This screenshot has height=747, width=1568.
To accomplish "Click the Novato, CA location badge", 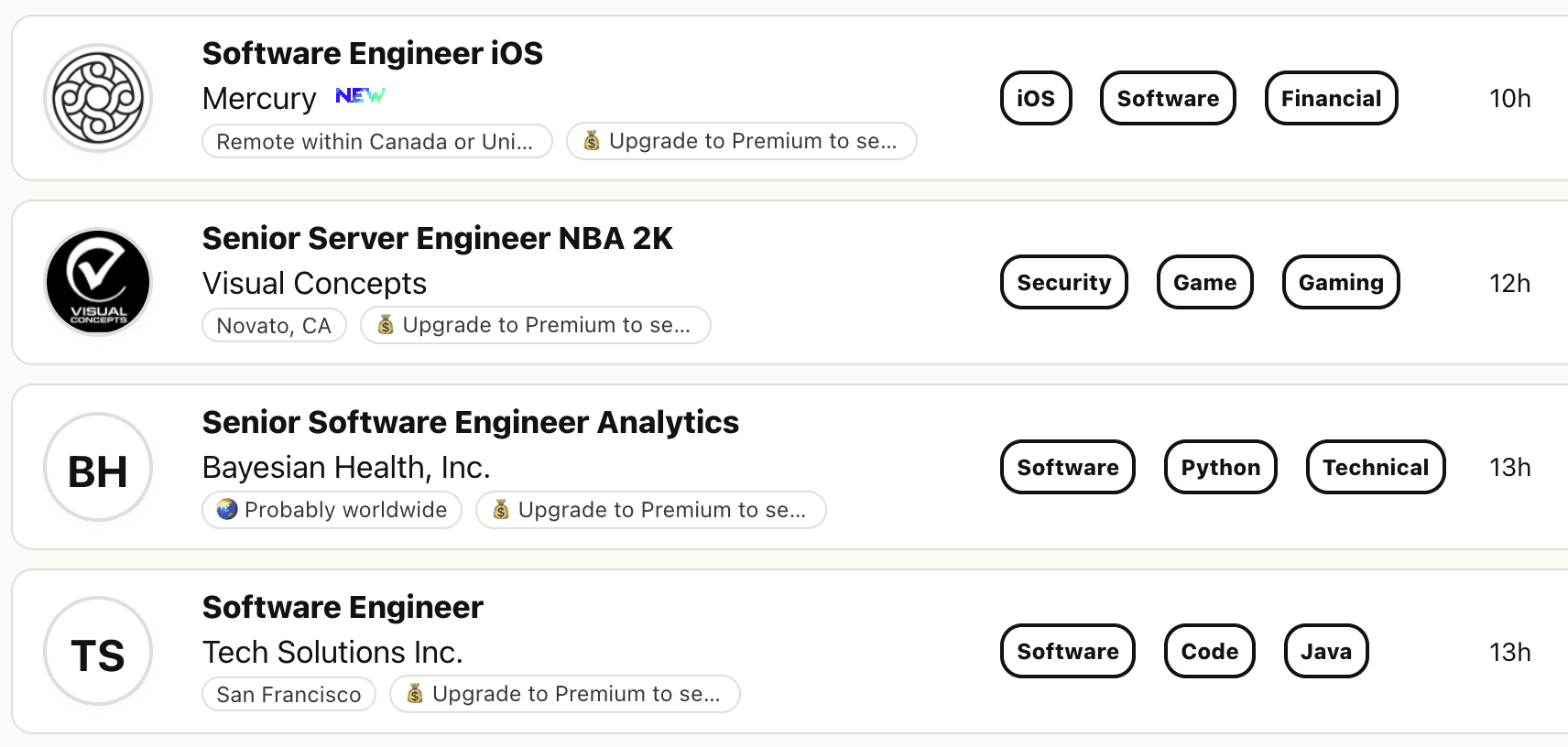I will click(274, 326).
